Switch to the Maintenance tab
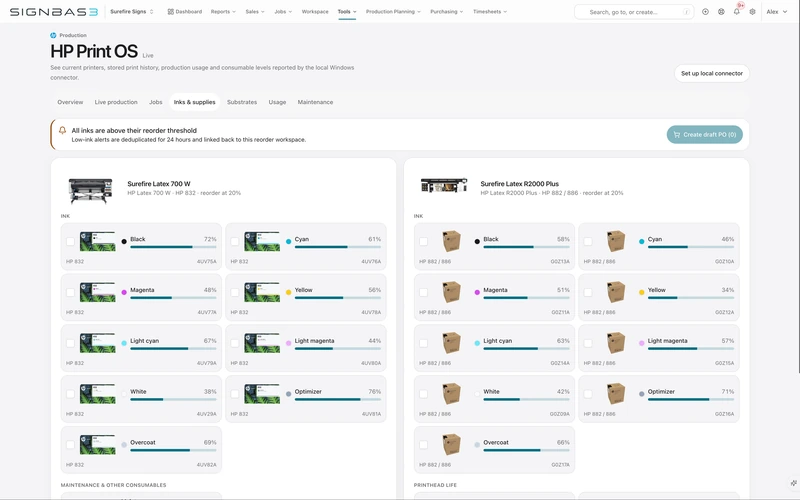This screenshot has height=500, width=800. click(x=315, y=102)
